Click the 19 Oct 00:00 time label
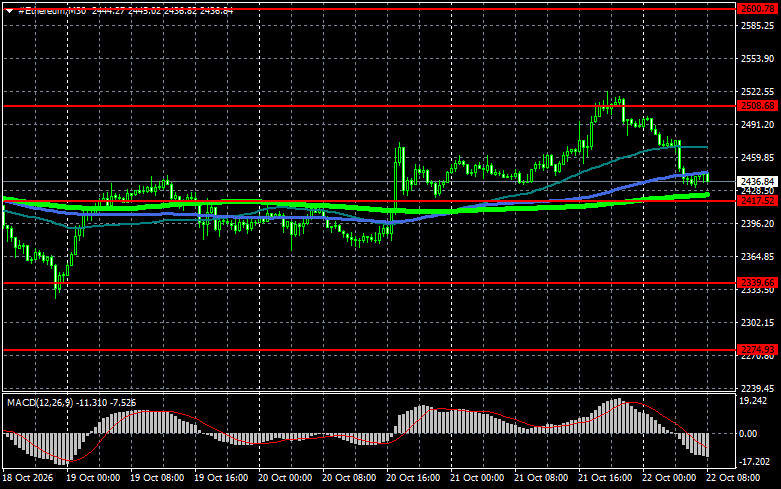The width and height of the screenshot is (781, 489). [93, 478]
